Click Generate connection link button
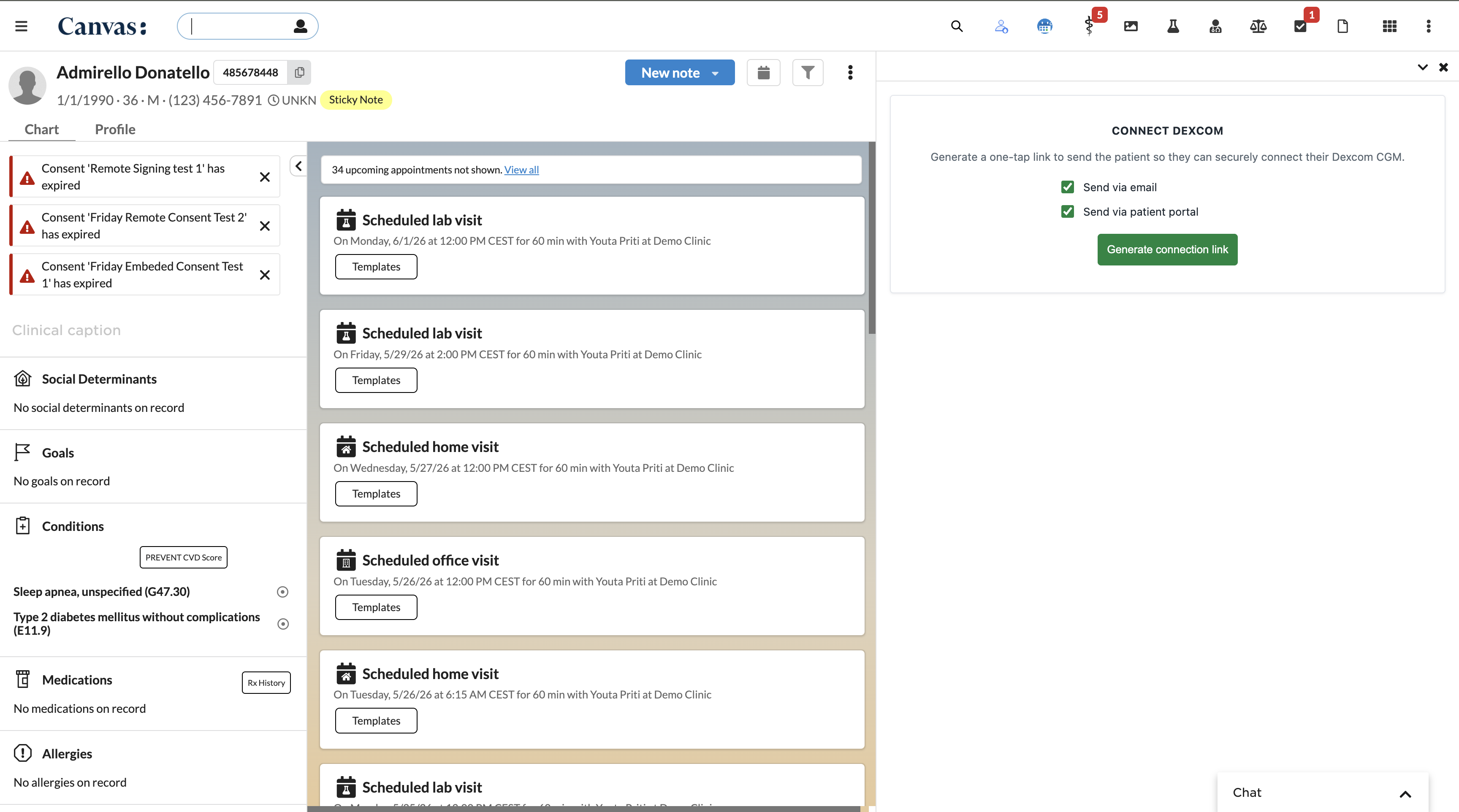This screenshot has height=812, width=1459. tap(1167, 249)
